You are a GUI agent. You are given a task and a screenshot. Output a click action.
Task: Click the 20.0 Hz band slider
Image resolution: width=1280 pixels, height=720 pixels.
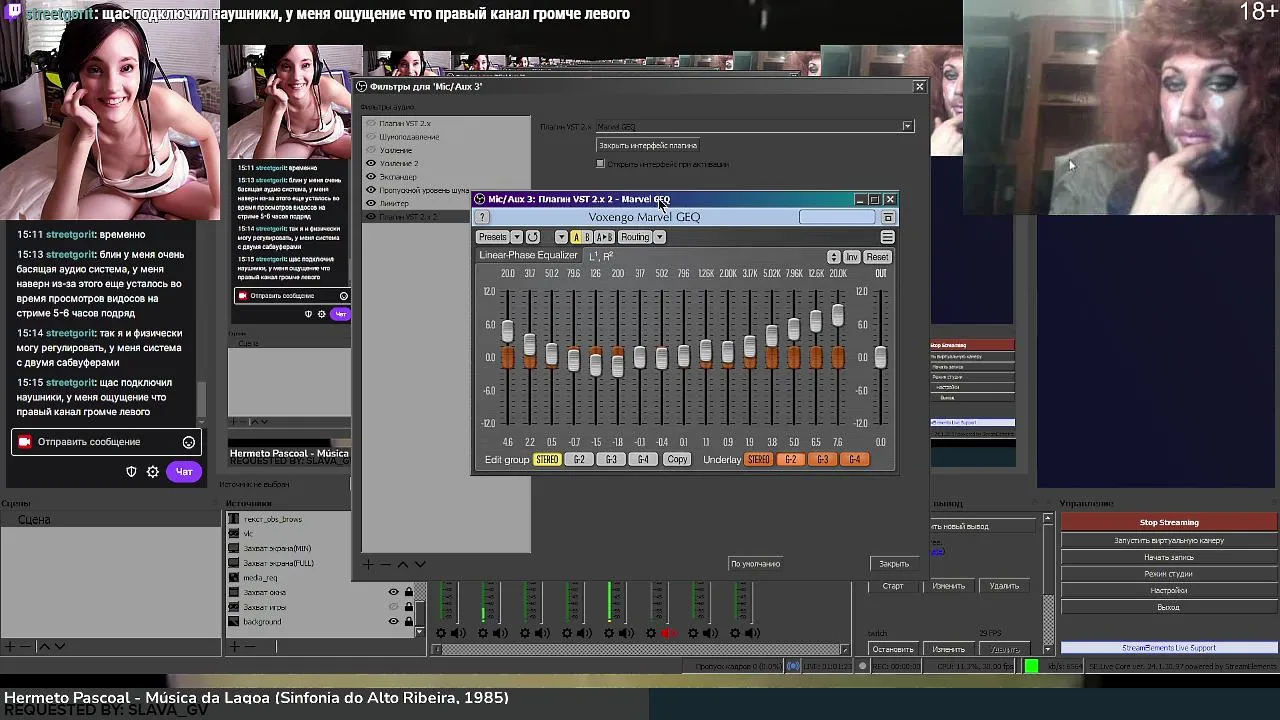pos(508,331)
